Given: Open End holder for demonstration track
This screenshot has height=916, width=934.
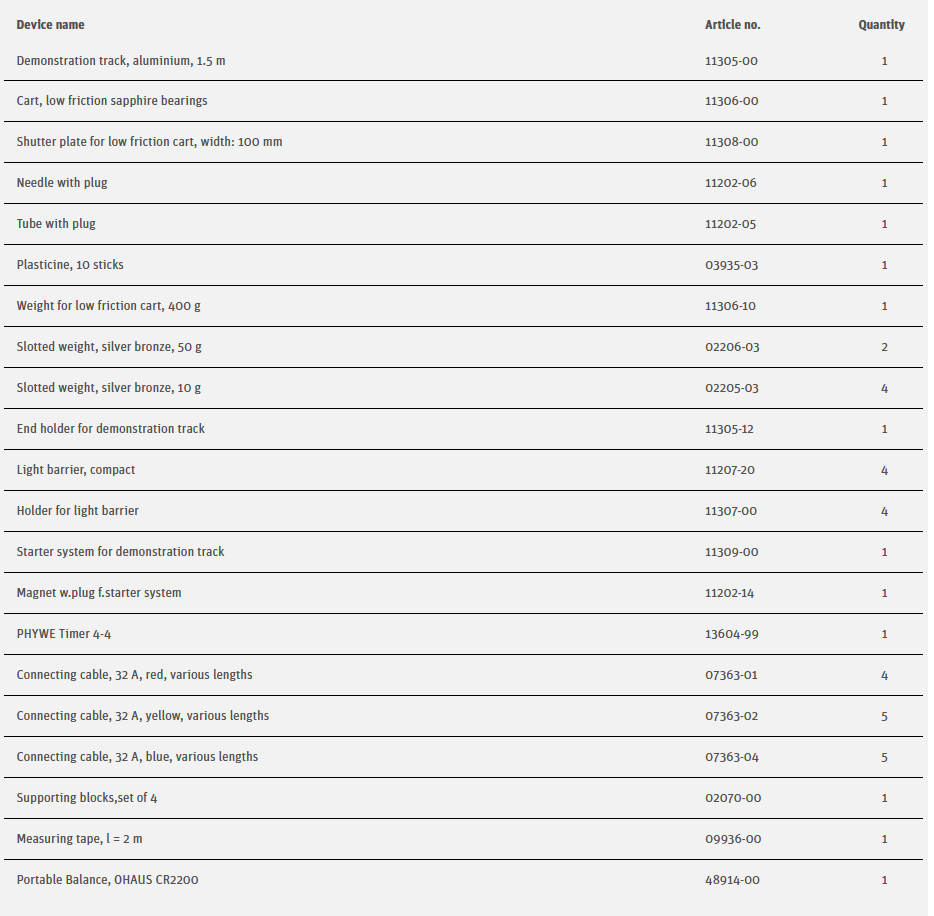Looking at the screenshot, I should 111,429.
